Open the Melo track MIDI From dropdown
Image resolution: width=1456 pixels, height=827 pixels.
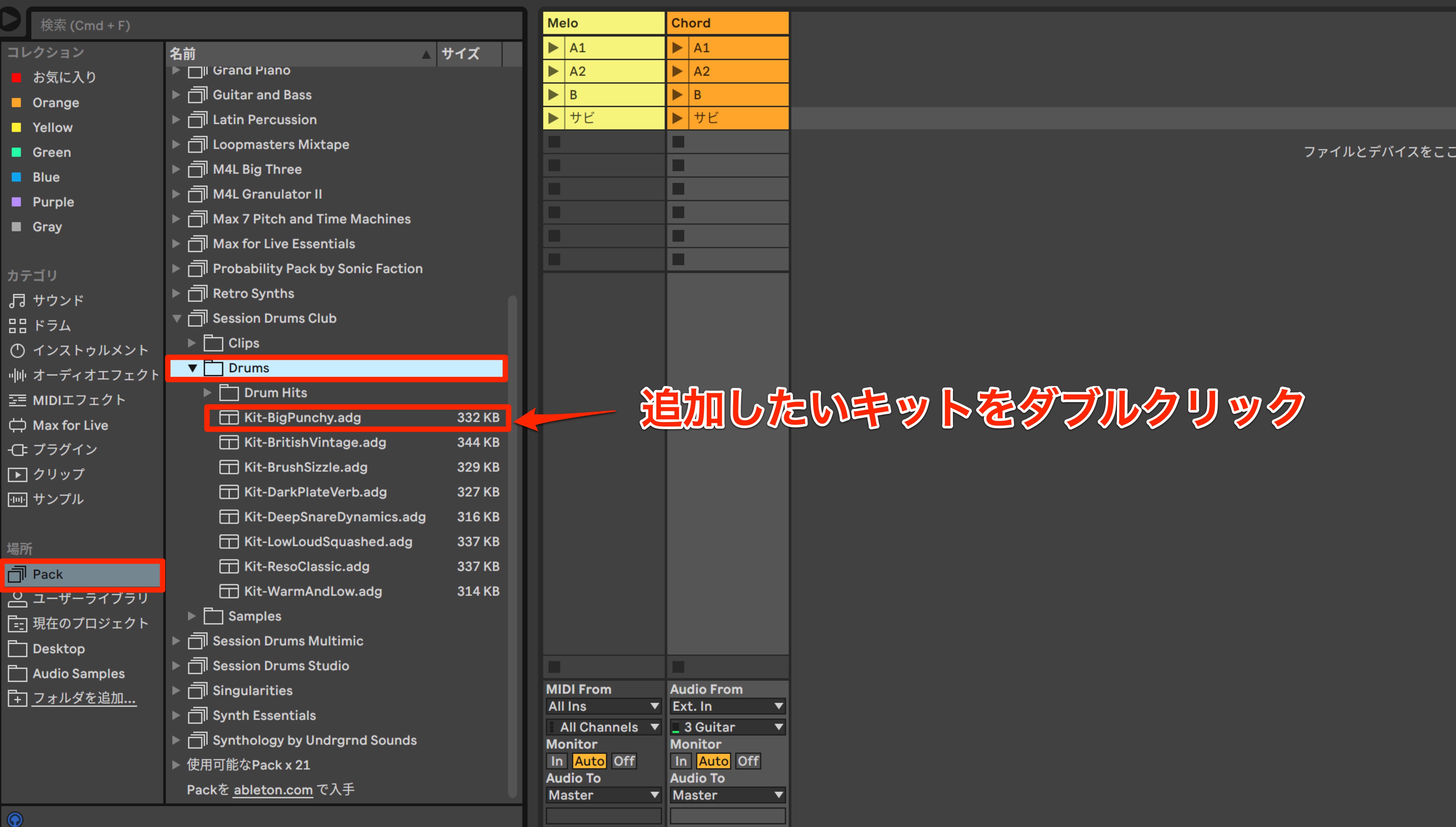point(603,706)
